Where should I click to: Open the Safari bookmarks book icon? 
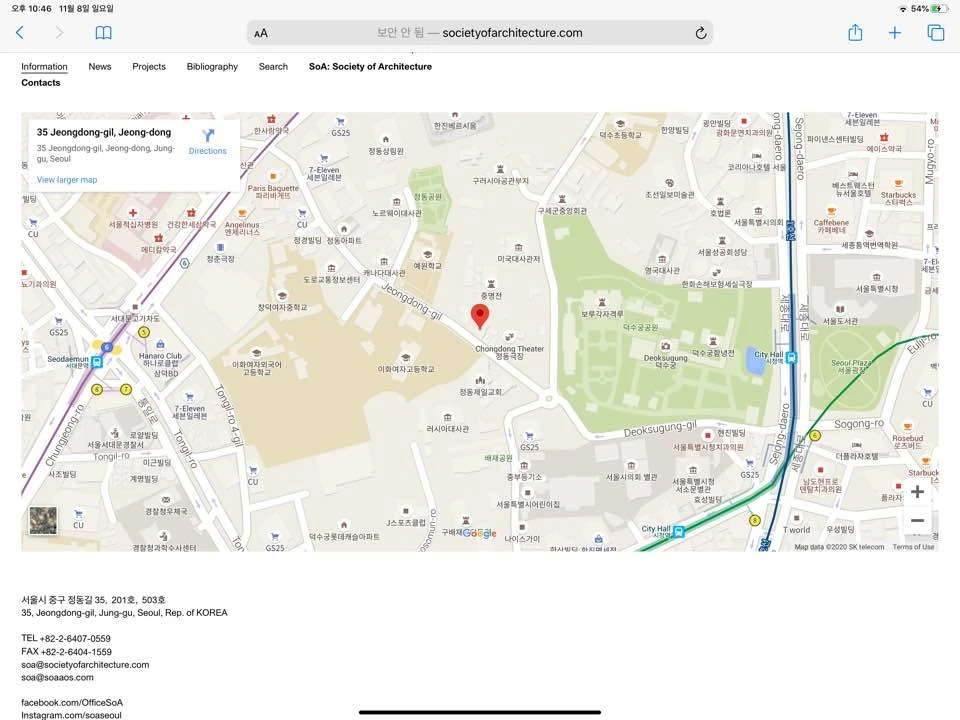pos(103,32)
